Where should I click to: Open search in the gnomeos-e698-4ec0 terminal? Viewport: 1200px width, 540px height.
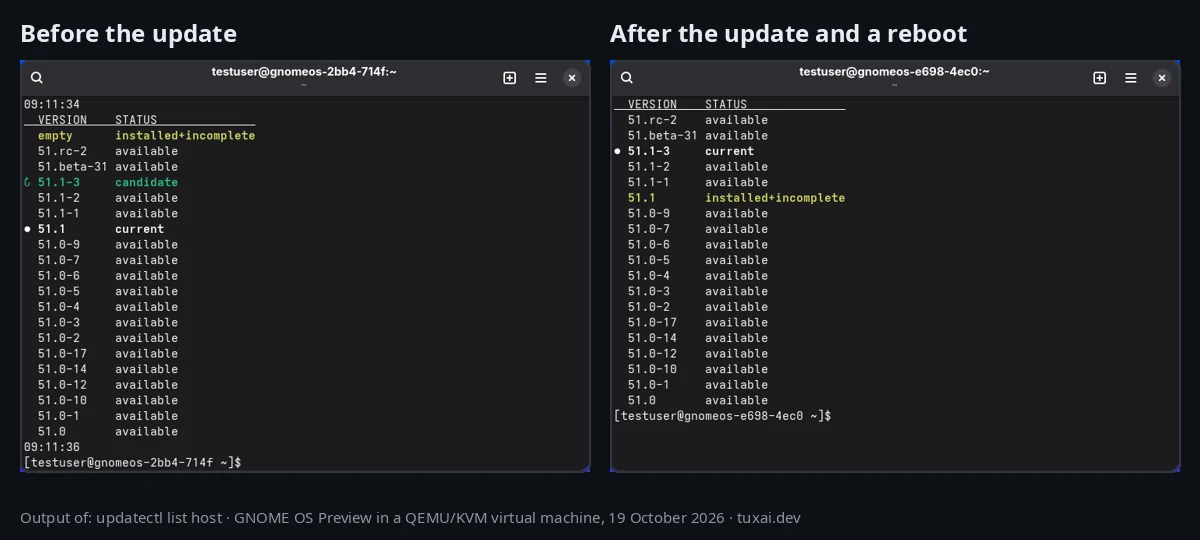tap(627, 78)
